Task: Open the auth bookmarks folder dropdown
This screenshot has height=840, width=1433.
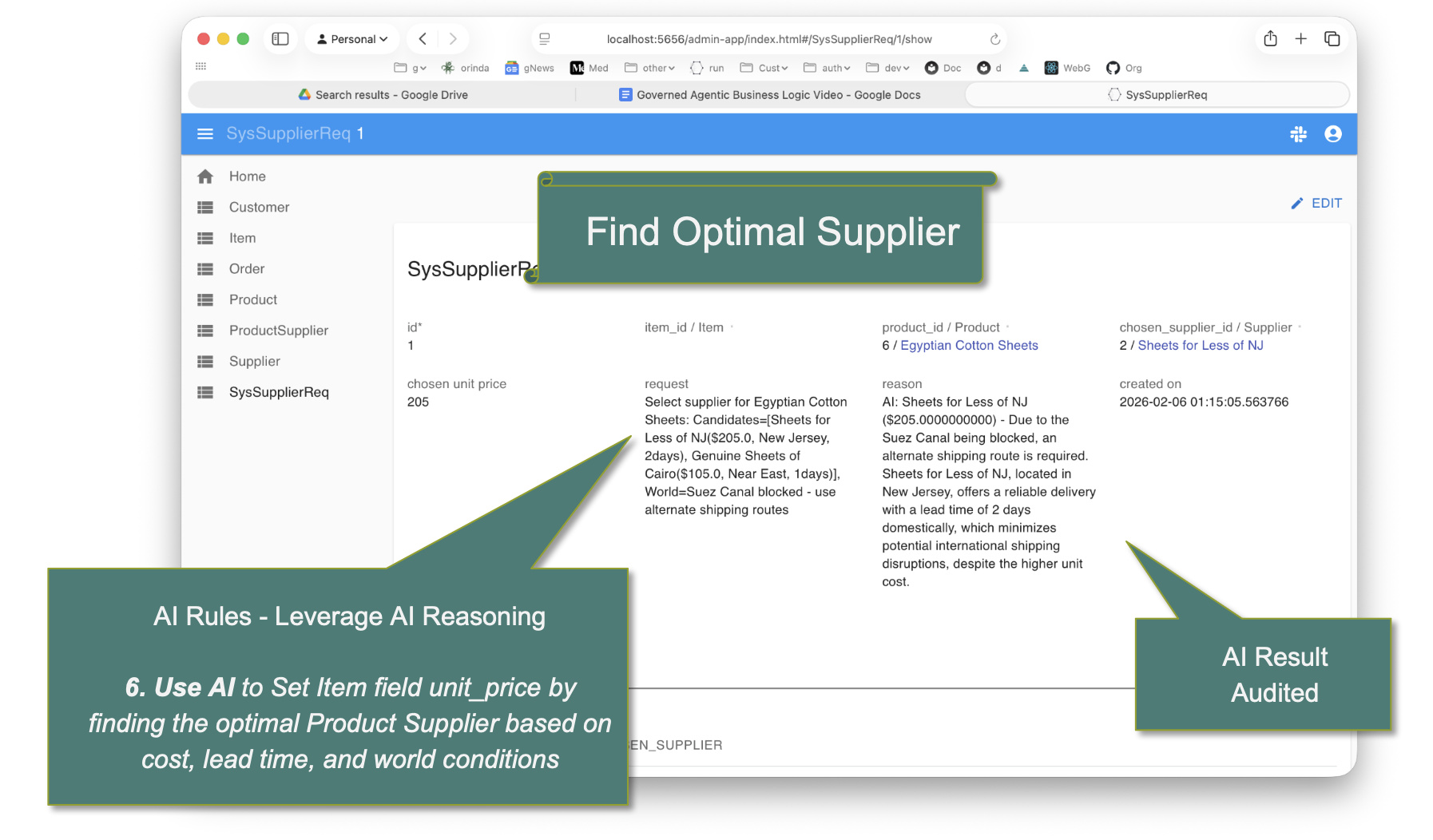Action: point(827,68)
